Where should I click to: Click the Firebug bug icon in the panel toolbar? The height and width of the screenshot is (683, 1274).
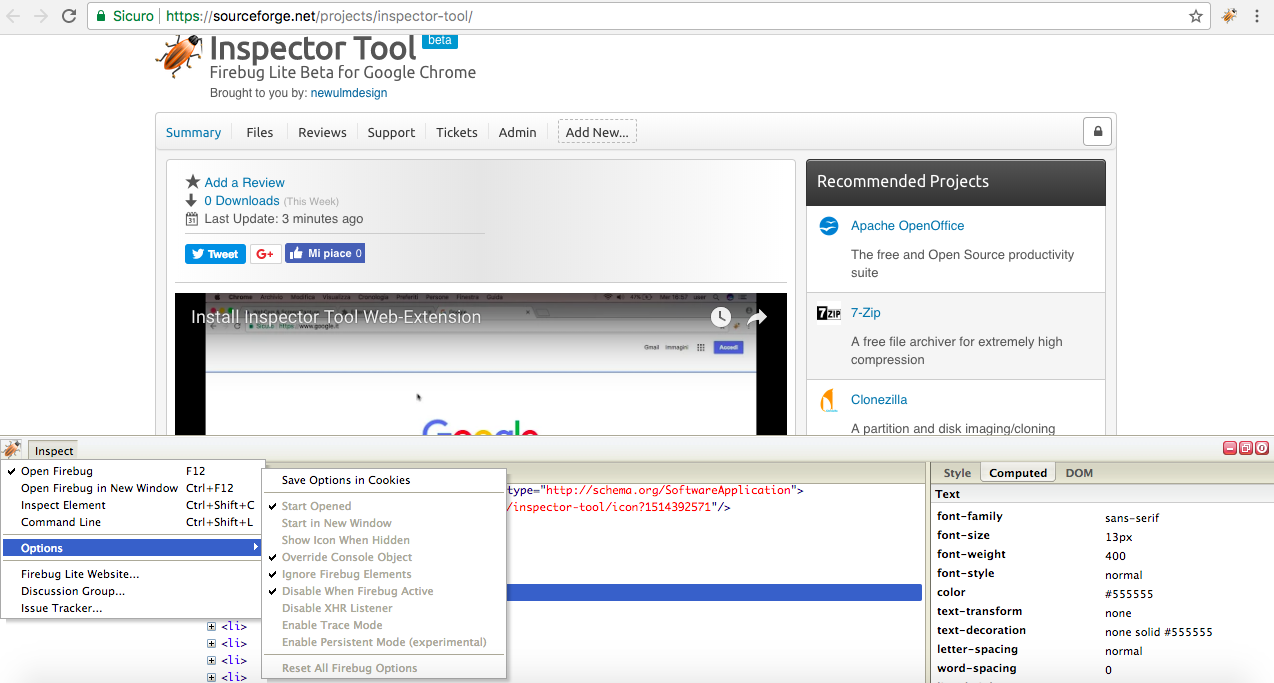[10, 448]
